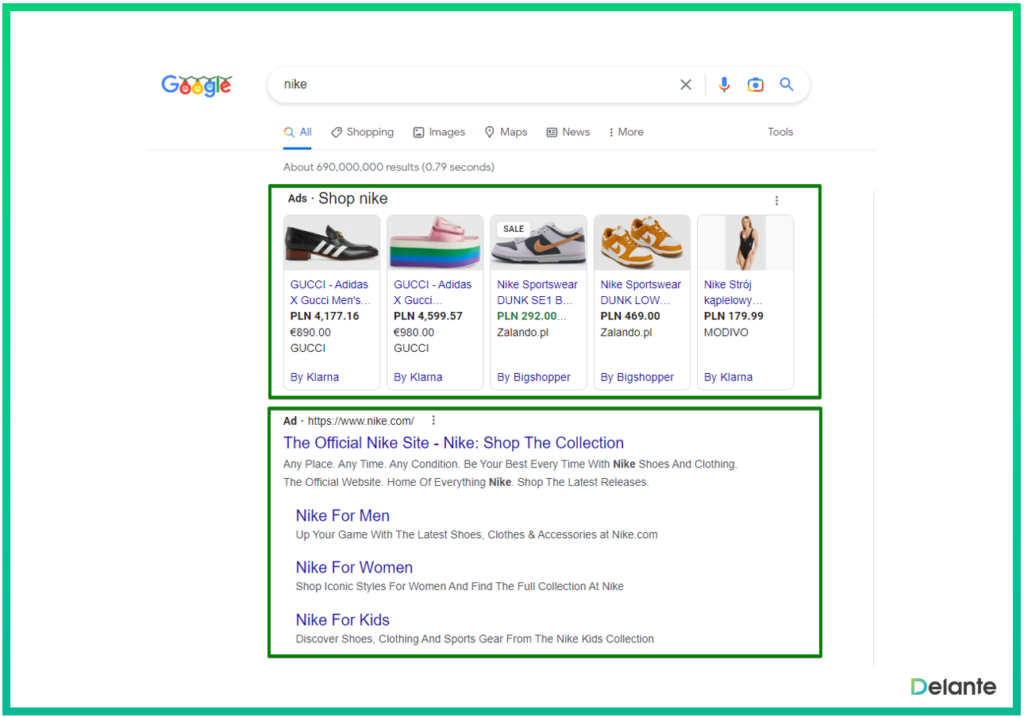The width and height of the screenshot is (1024, 717).
Task: Open the Nike For Women sitelink
Action: 354,568
